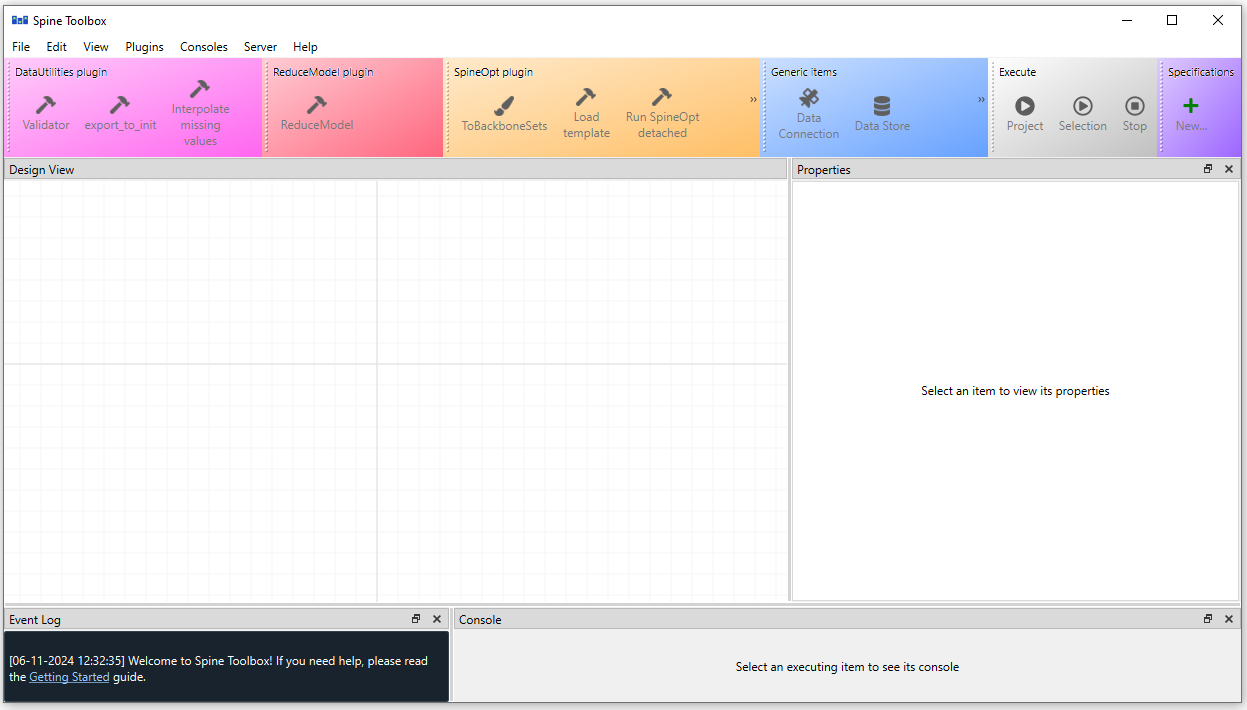Viewport: 1247px width, 710px height.
Task: Click the ReduceModel plugin toolbar label
Action: (323, 72)
